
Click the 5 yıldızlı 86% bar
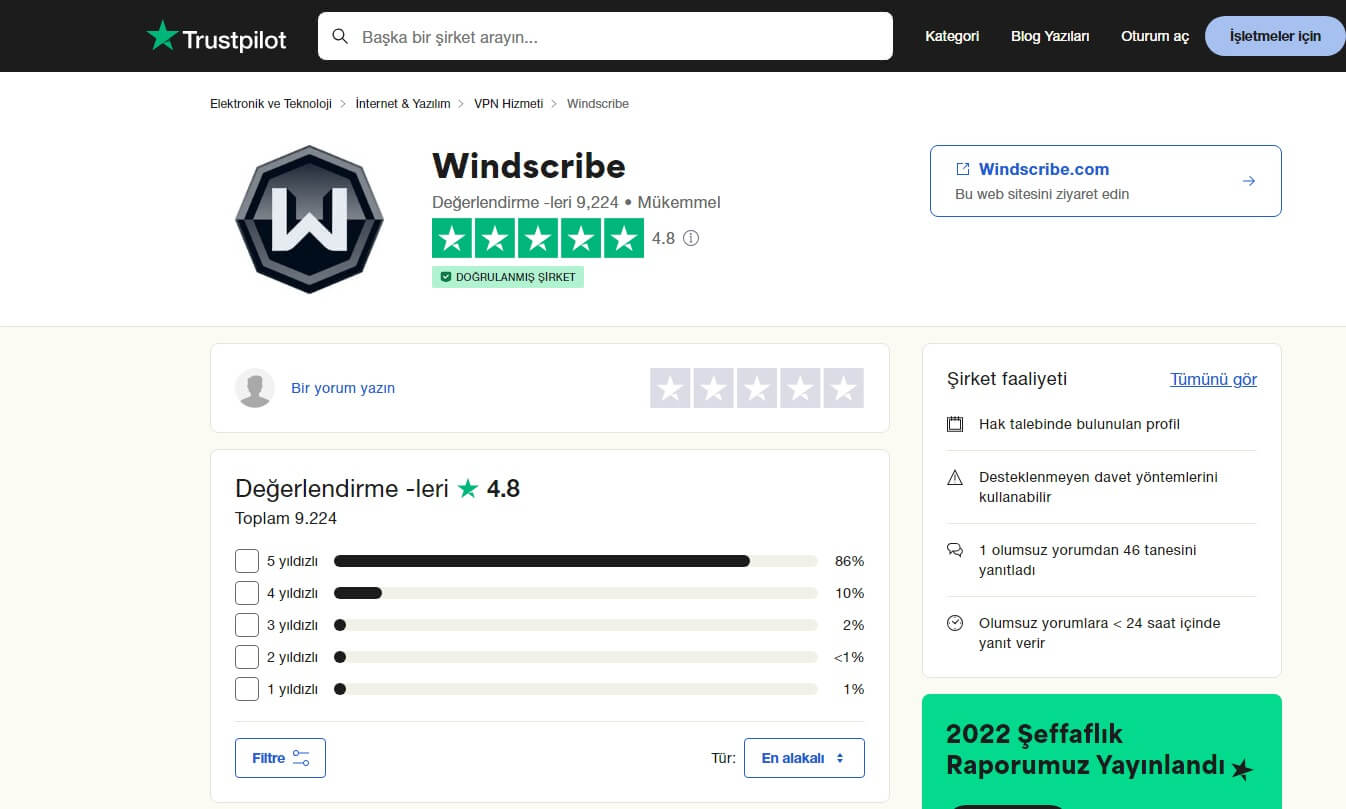coord(576,561)
